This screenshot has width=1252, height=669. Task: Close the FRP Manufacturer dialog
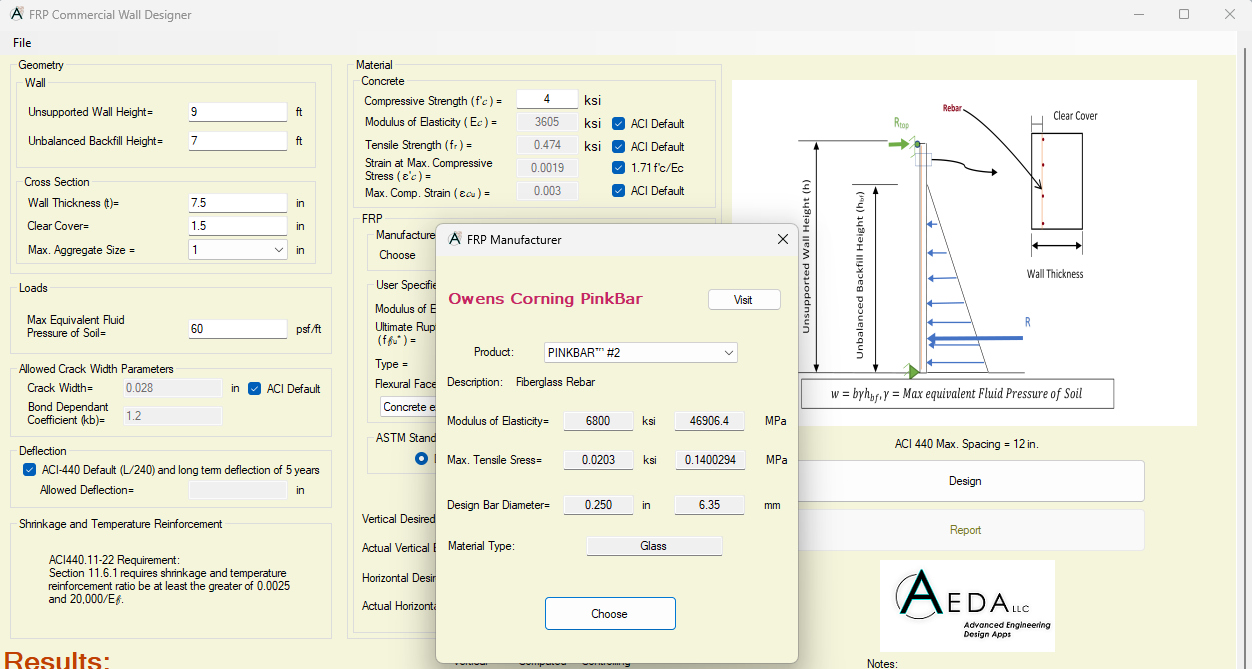pyautogui.click(x=783, y=239)
